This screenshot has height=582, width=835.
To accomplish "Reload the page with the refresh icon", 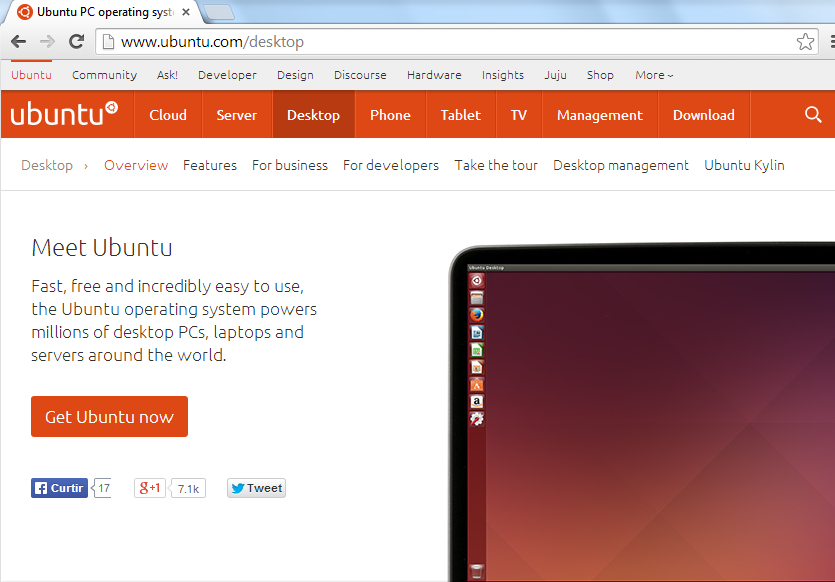I will coord(77,41).
